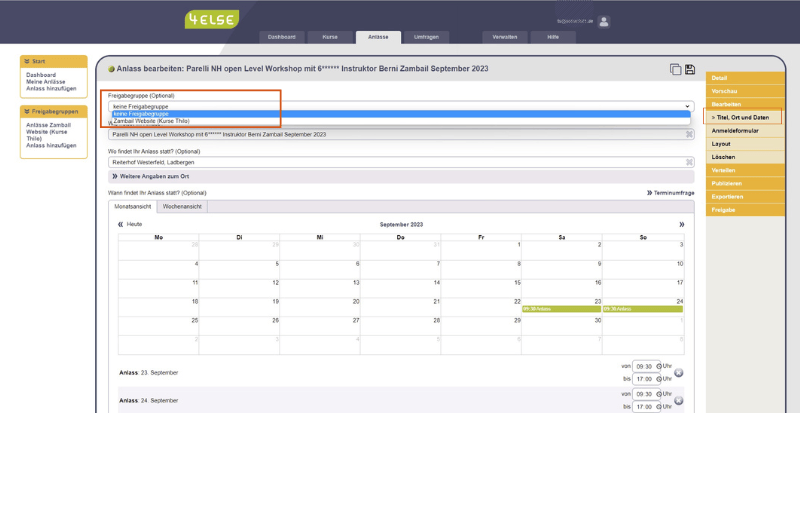800x530 pixels.
Task: Clear the event title field with X icon
Action: coord(689,133)
